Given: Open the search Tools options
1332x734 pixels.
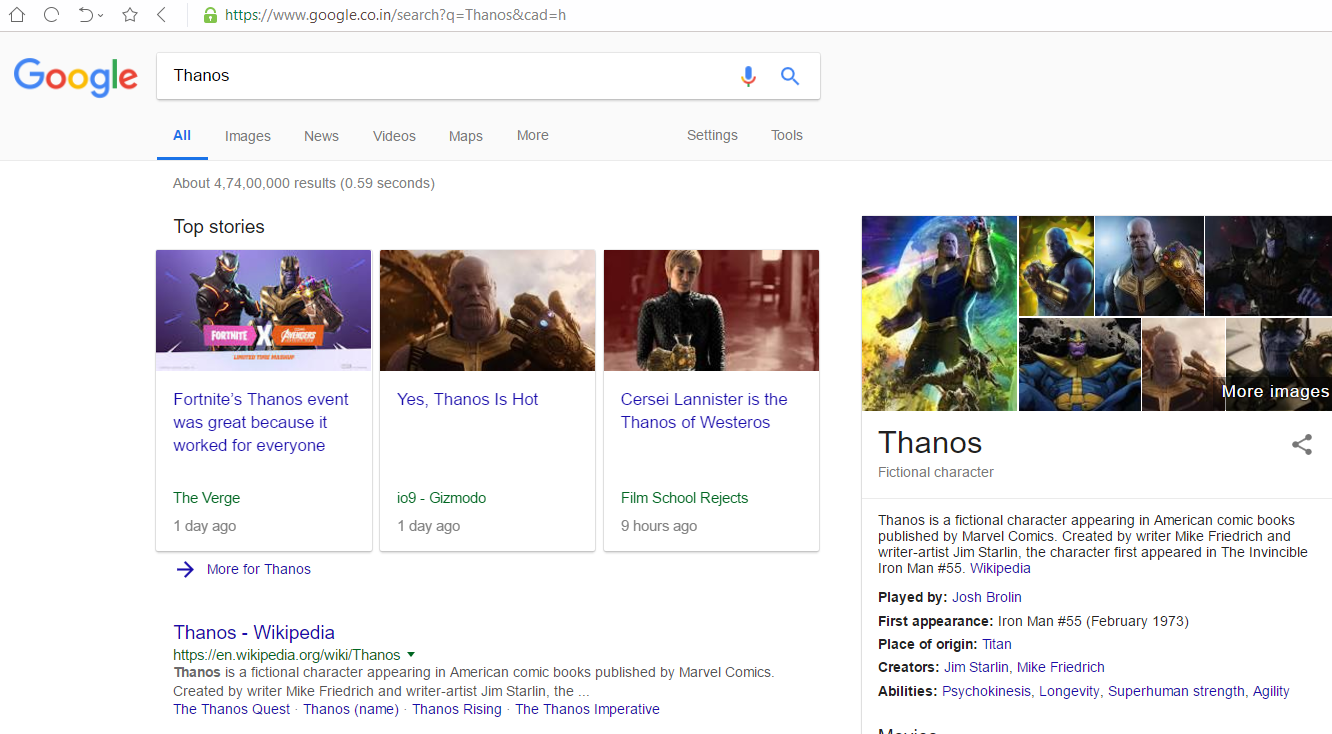Looking at the screenshot, I should coord(787,135).
